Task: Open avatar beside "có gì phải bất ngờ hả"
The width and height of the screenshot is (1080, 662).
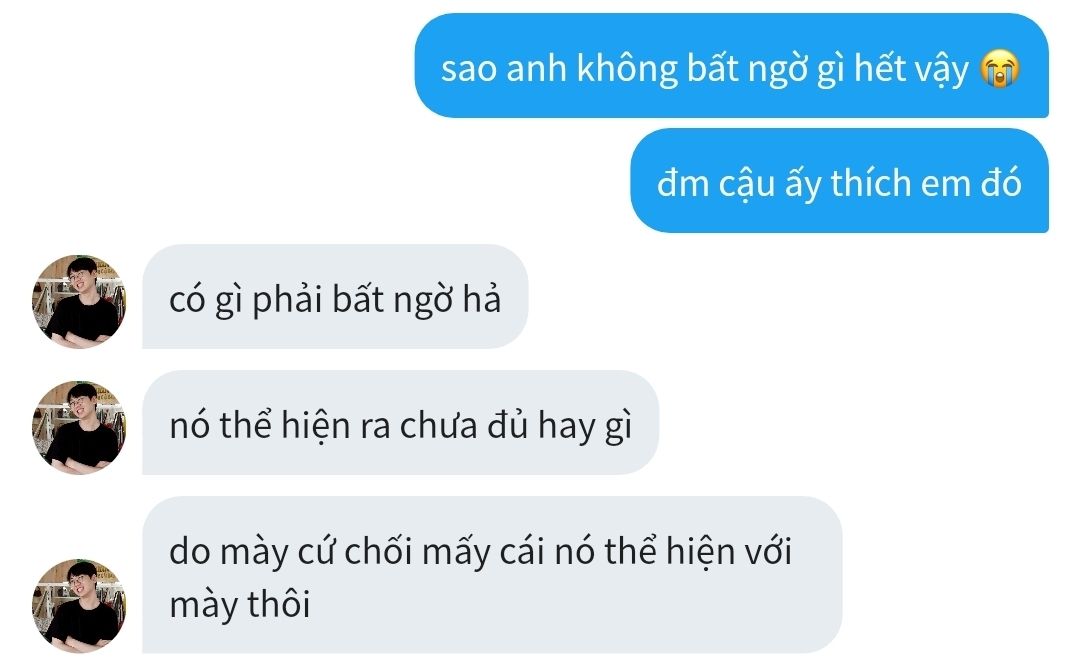Action: 79,302
